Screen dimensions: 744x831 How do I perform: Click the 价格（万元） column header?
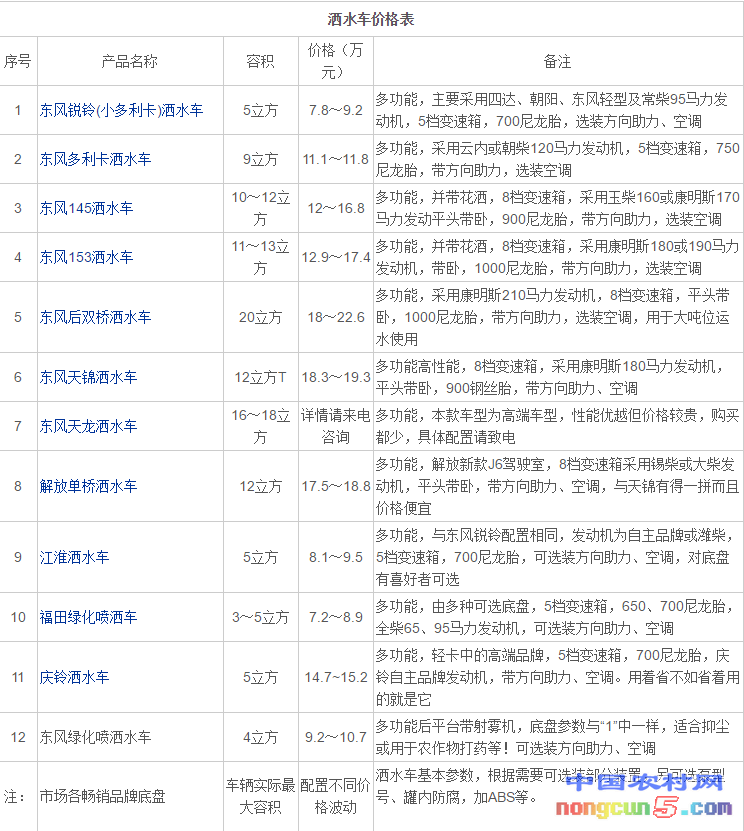click(335, 61)
